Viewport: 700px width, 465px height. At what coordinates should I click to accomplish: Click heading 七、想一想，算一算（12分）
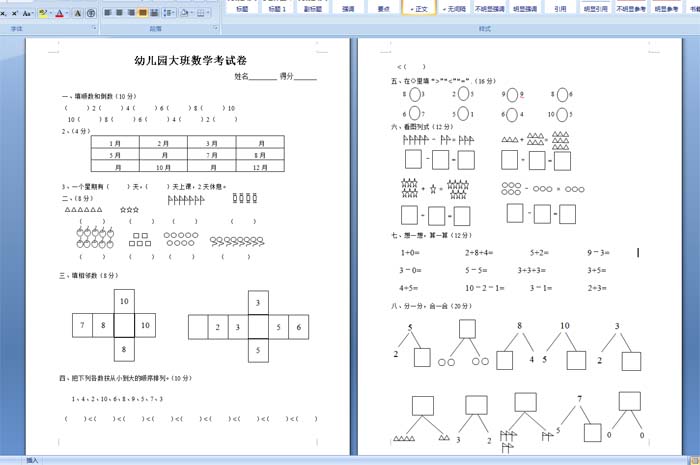(432, 235)
